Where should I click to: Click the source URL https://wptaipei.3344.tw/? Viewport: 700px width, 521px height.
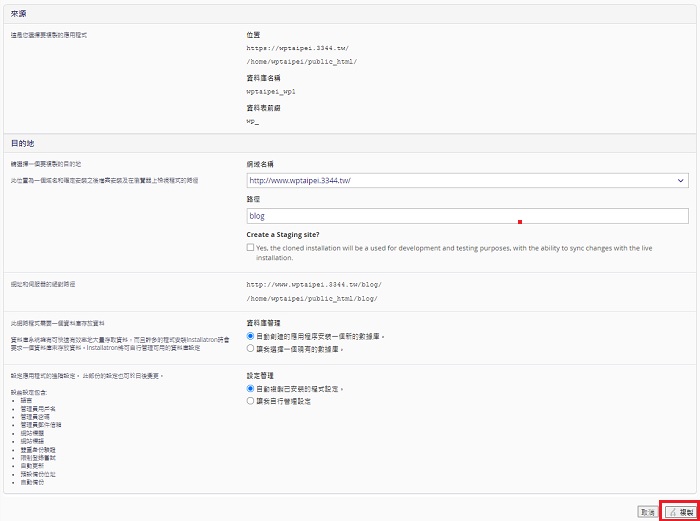297,48
